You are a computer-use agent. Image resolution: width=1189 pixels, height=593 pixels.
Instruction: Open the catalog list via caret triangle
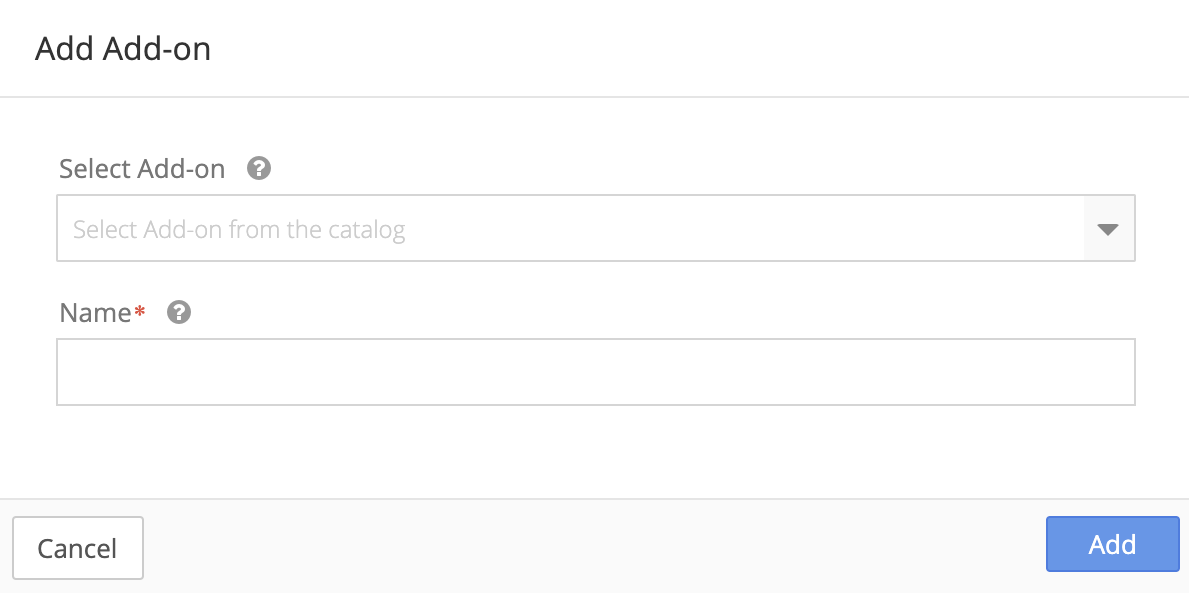tap(1107, 229)
